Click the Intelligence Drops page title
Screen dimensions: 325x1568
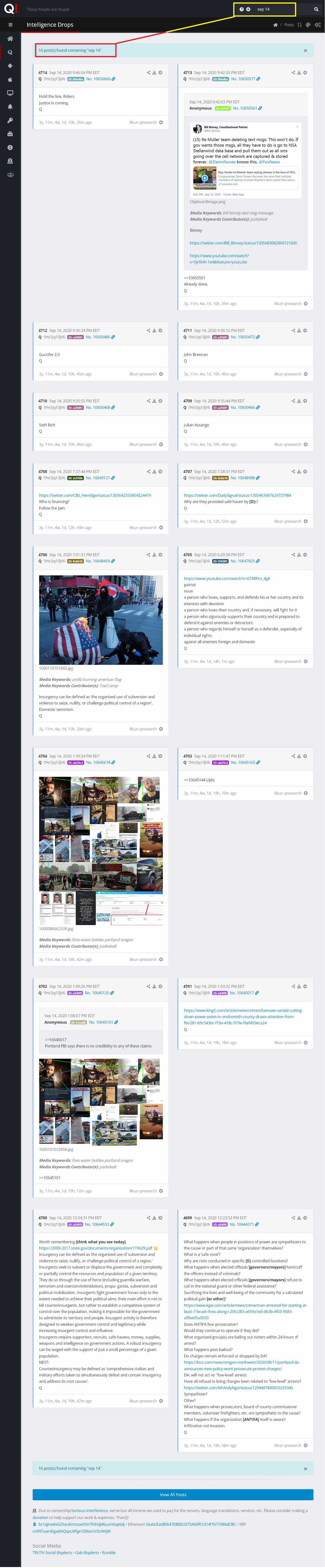click(x=50, y=25)
